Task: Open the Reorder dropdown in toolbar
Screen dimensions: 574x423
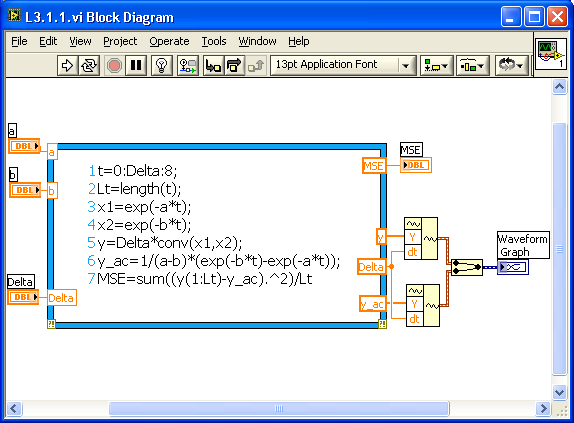Action: pos(511,66)
